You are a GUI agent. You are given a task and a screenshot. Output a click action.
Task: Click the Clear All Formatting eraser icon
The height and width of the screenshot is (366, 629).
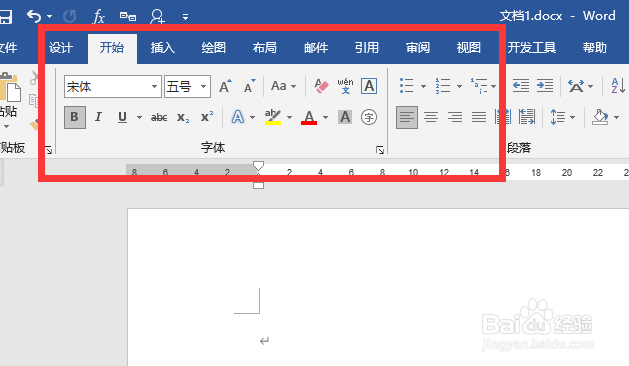(321, 86)
